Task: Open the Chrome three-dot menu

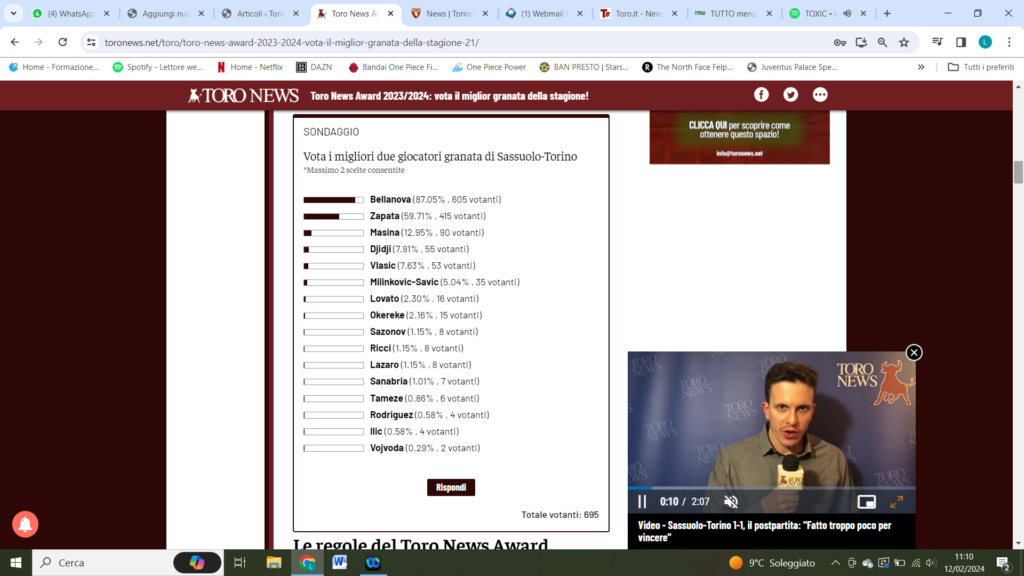Action: tap(1009, 42)
